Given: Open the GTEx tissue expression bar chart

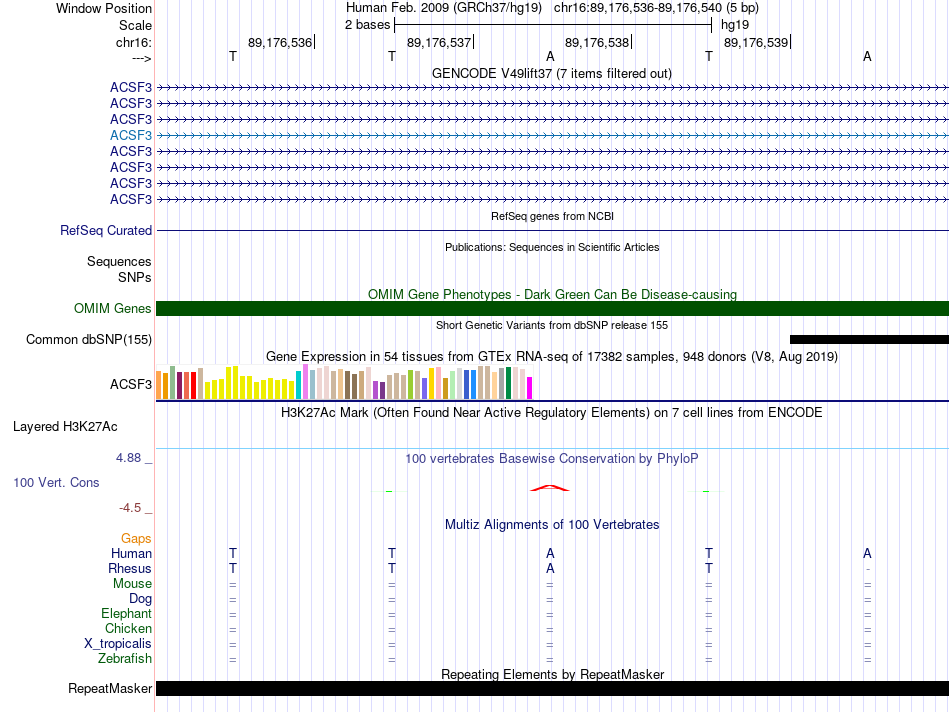Looking at the screenshot, I should [x=344, y=382].
